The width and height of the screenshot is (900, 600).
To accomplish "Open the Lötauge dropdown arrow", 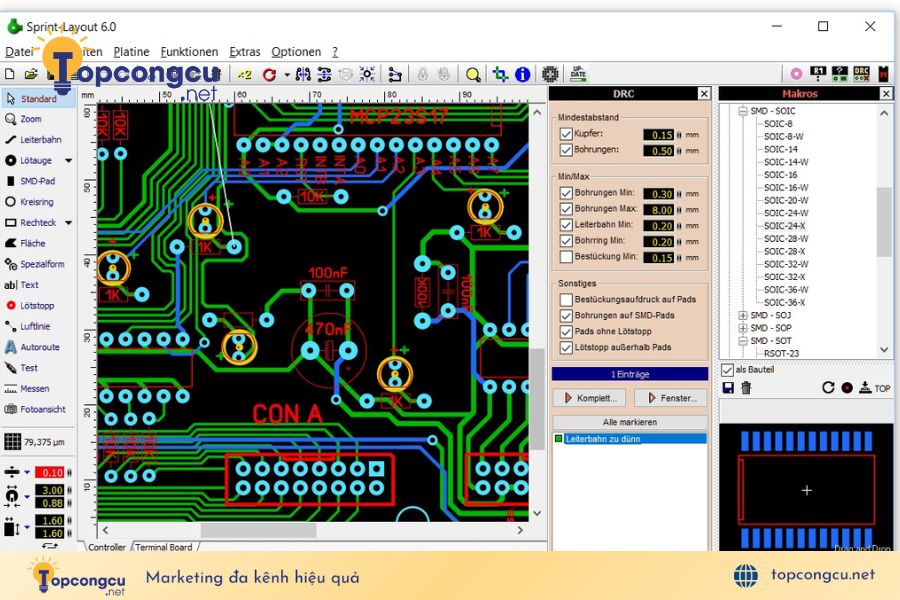I will point(69,161).
